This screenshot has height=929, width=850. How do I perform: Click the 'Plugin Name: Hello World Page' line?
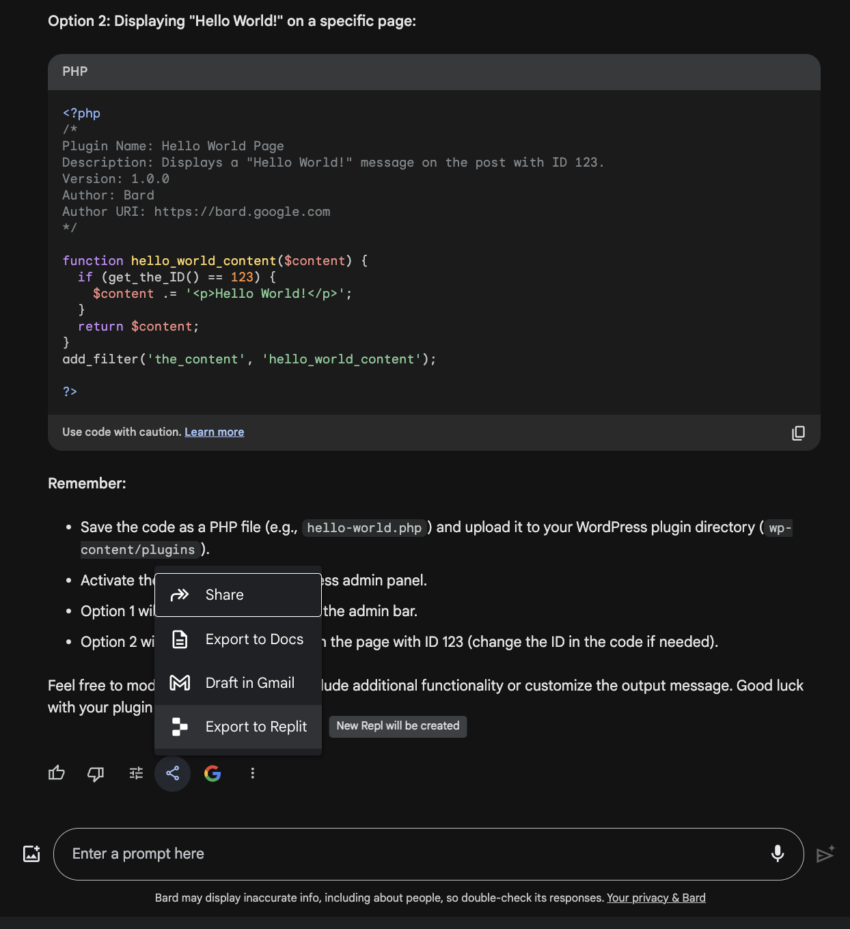point(173,146)
